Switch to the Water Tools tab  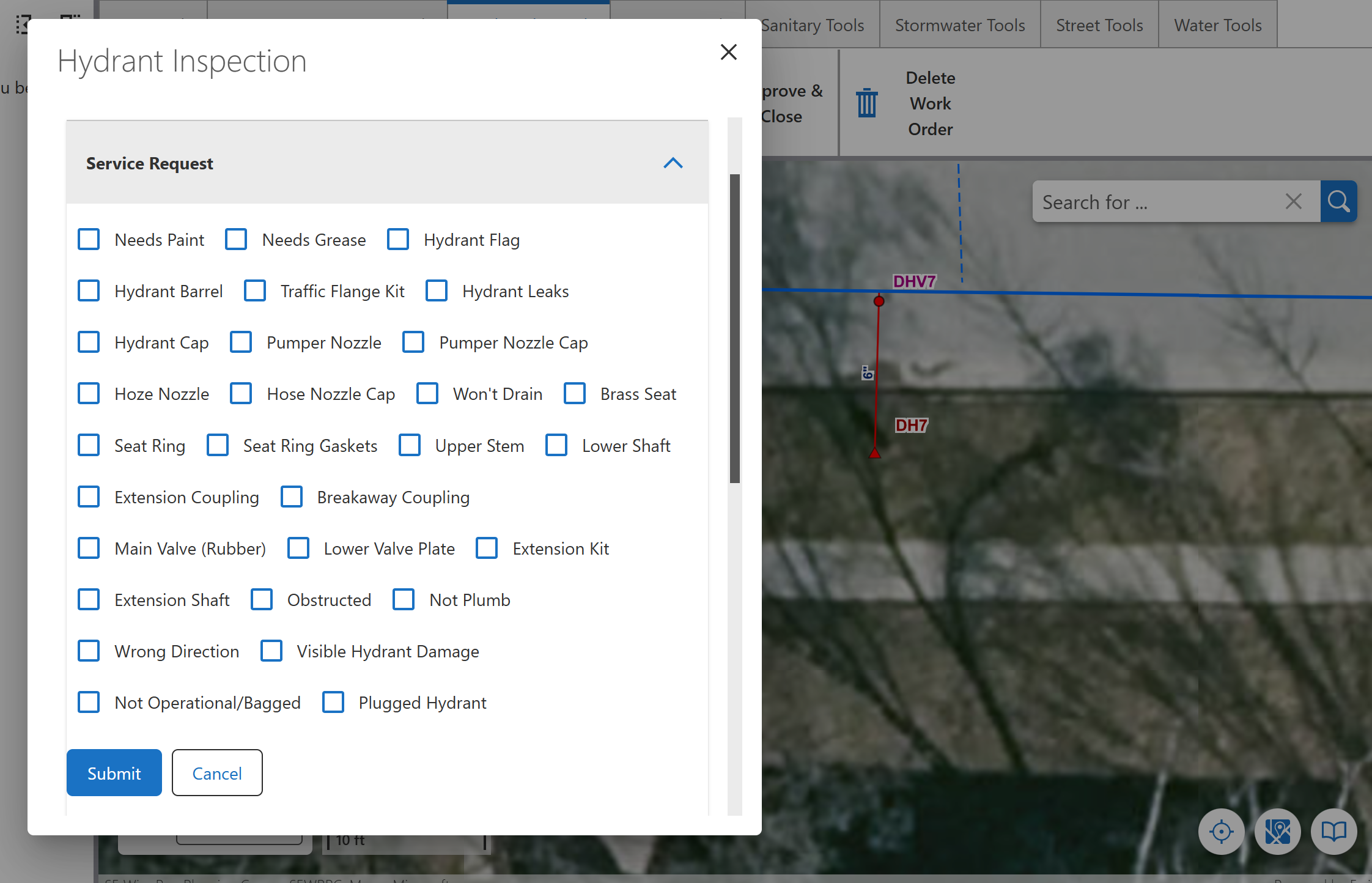click(x=1218, y=25)
